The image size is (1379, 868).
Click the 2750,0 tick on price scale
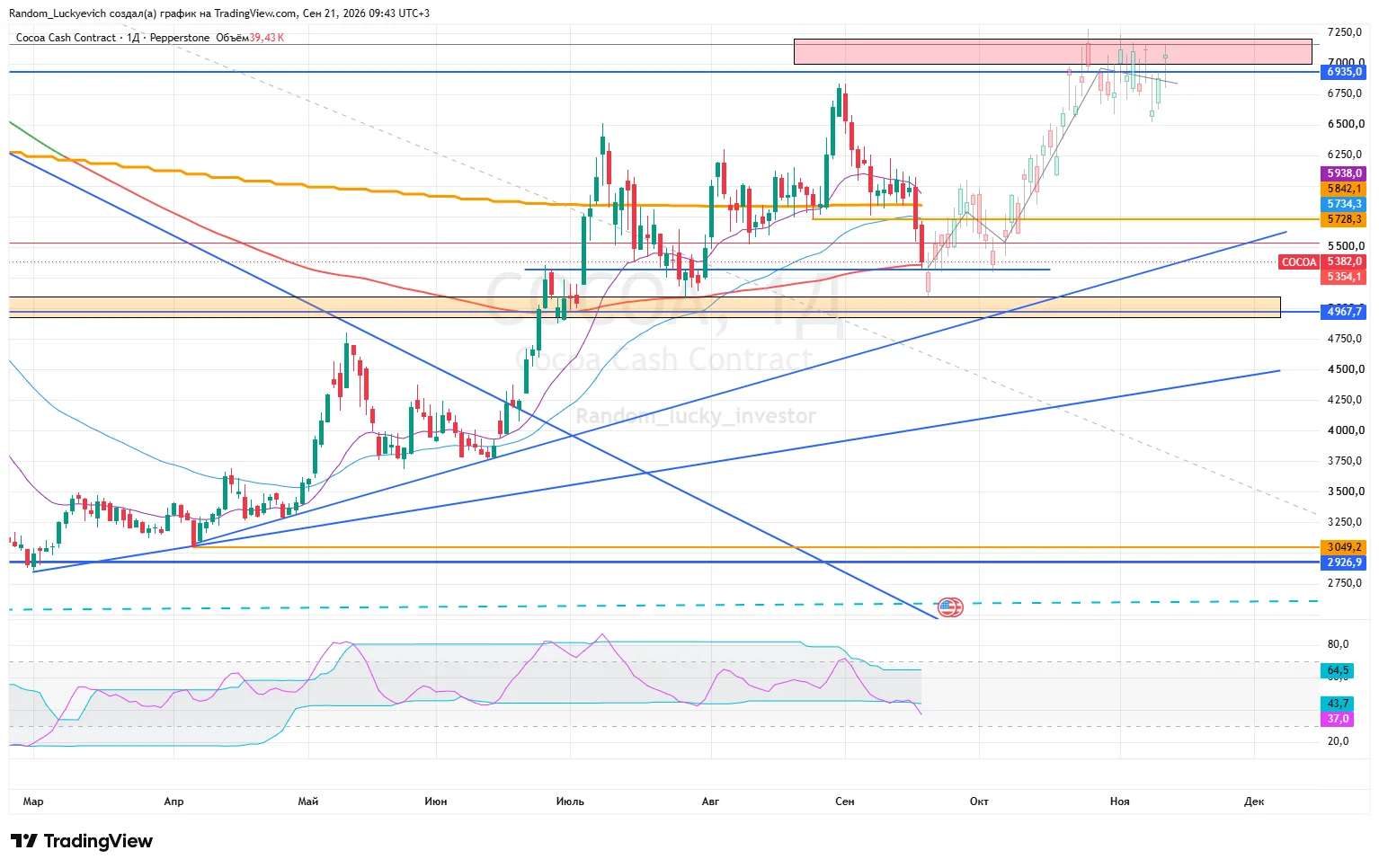(1345, 583)
